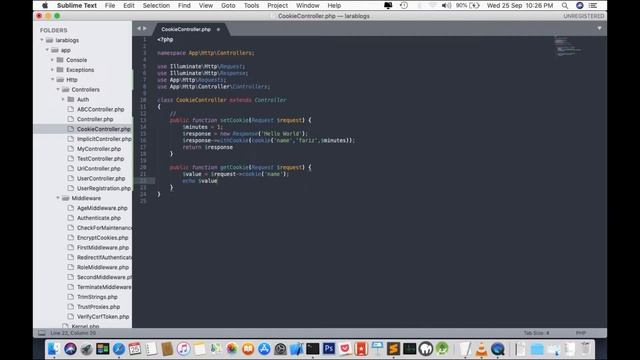Collapse the app folder
This screenshot has height=360, width=640.
[x=47, y=50]
